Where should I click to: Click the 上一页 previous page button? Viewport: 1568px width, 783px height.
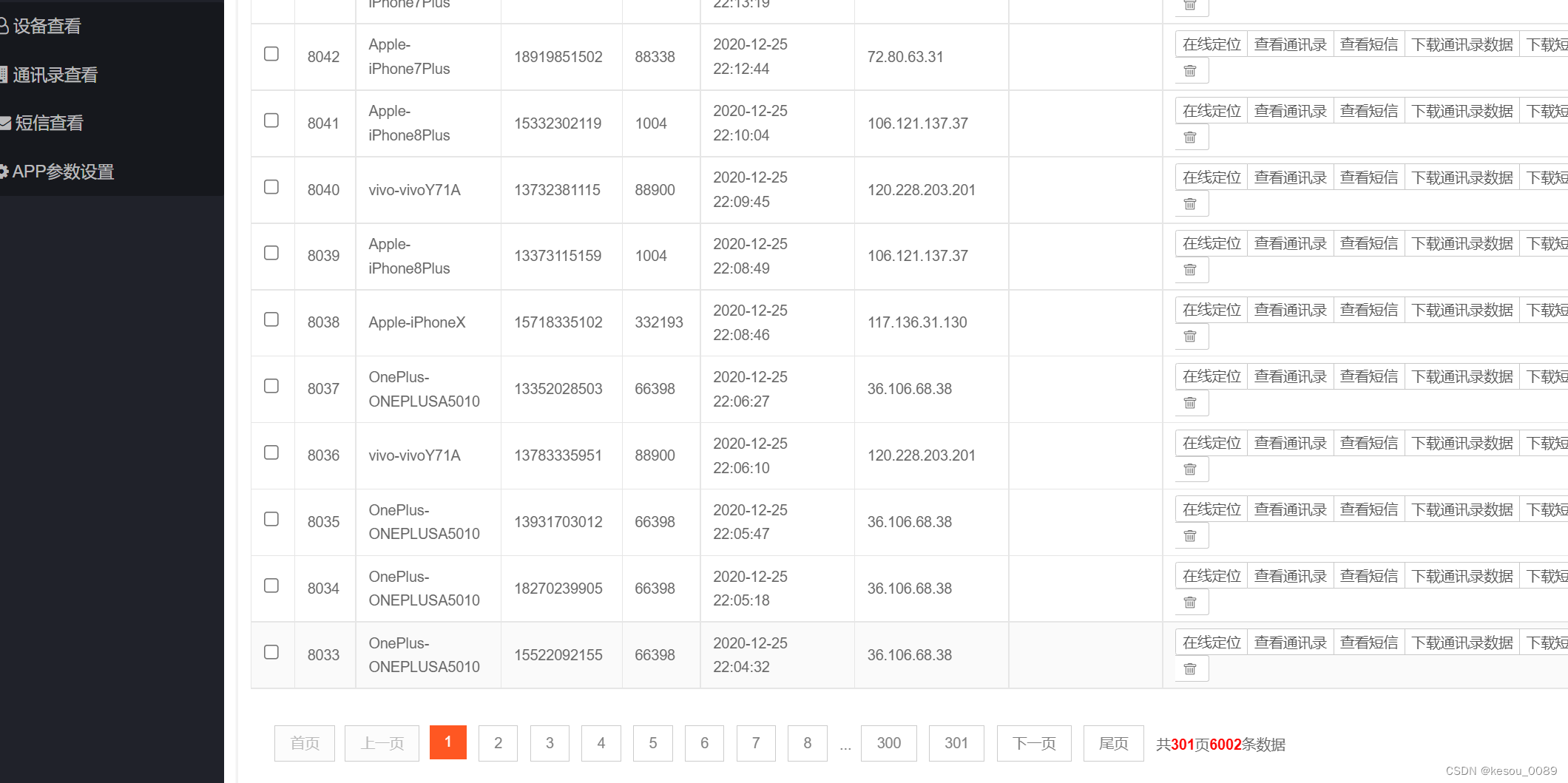(382, 743)
